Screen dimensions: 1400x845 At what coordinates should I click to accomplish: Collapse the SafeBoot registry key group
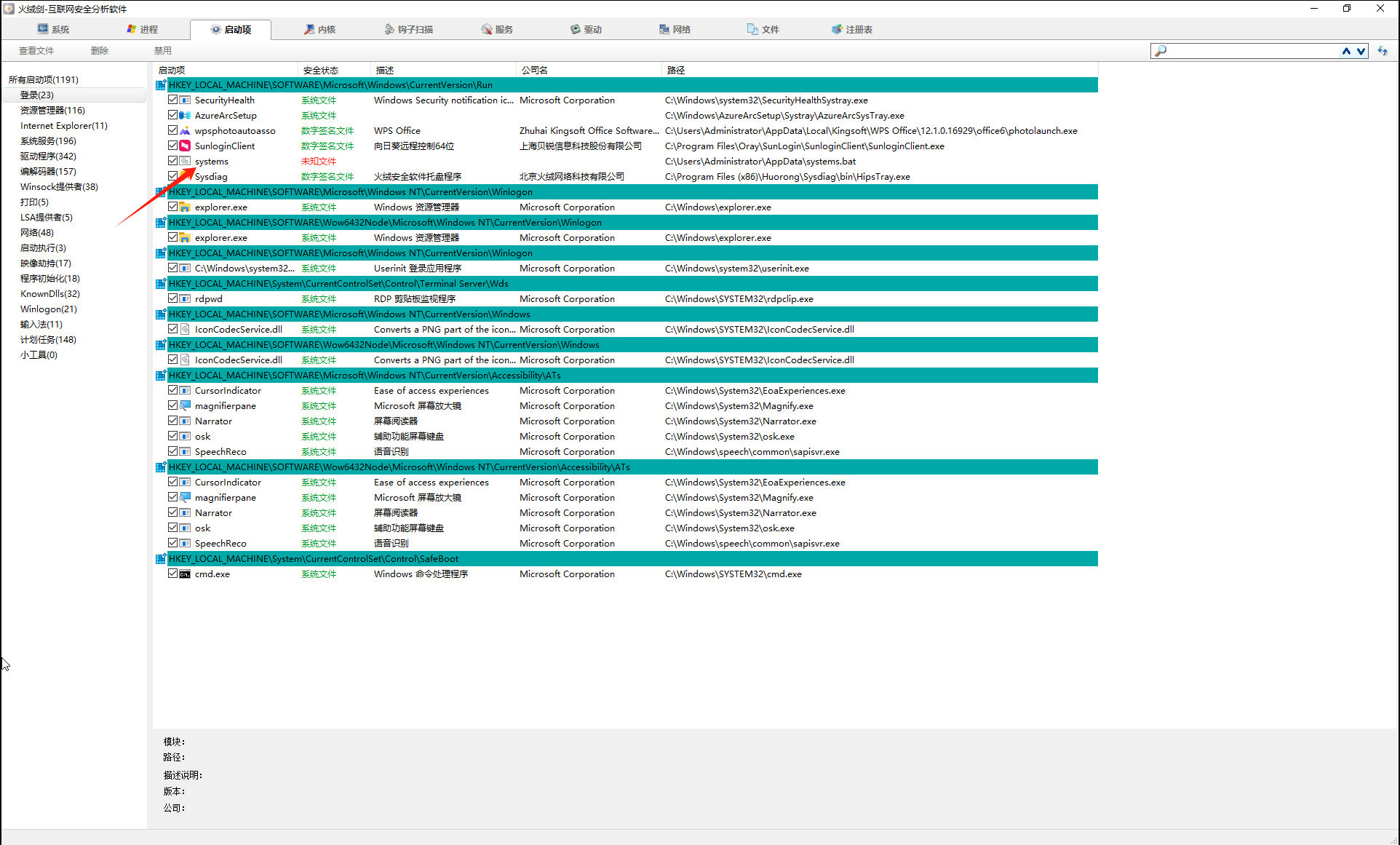pos(160,559)
